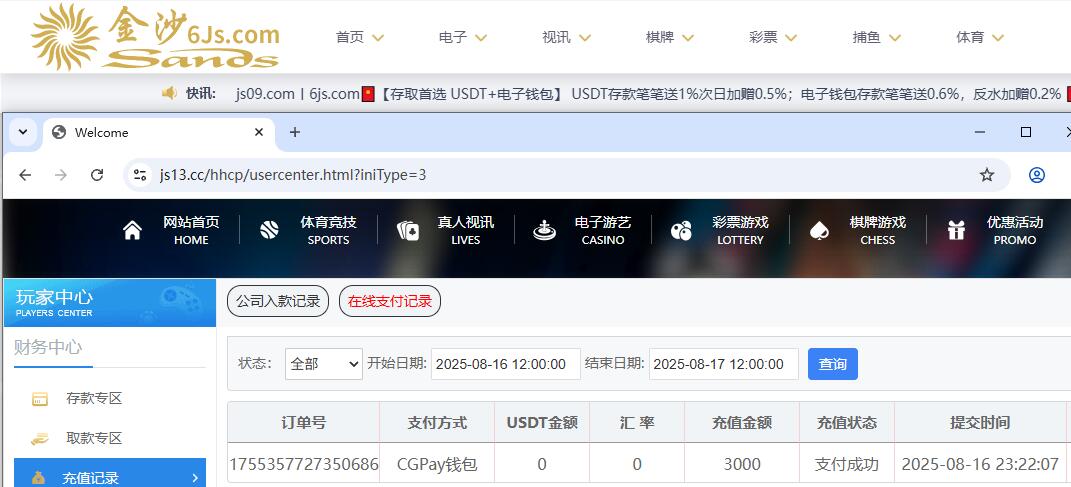This screenshot has height=487, width=1071.
Task: Click the browser address bar URL
Action: point(293,175)
